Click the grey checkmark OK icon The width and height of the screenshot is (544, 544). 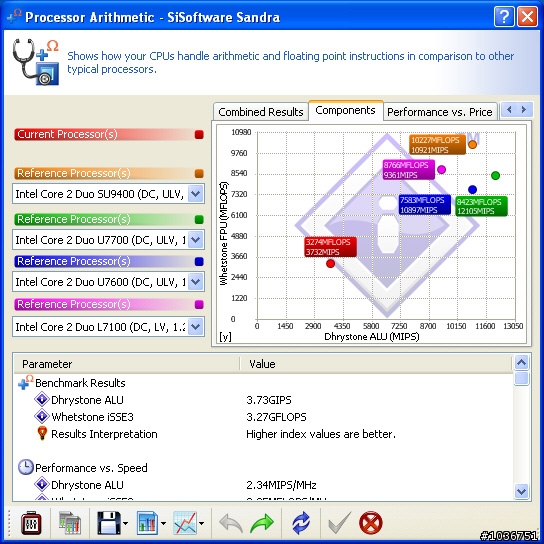pos(339,523)
